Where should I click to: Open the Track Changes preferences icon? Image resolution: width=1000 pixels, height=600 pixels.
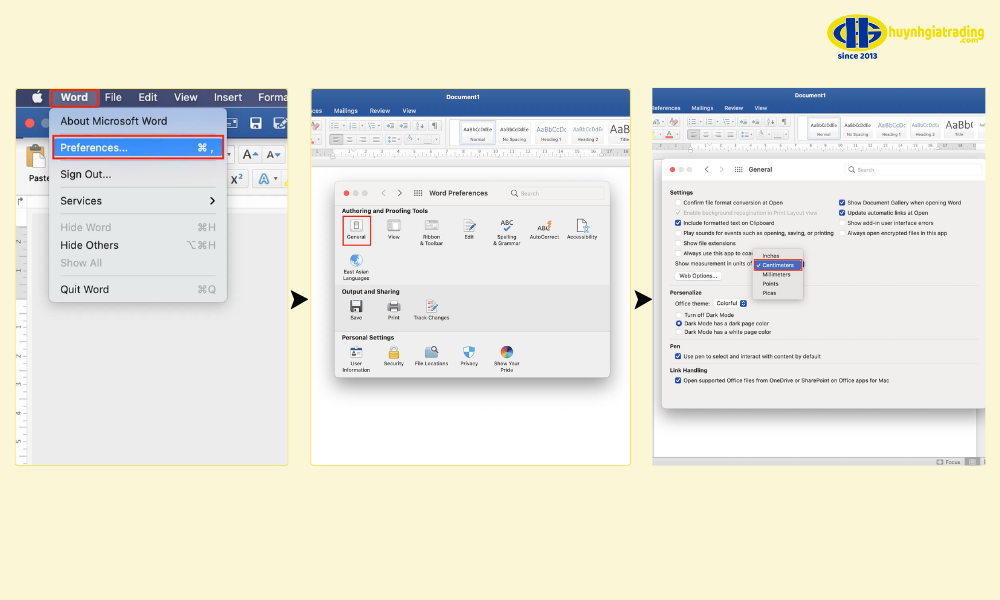pyautogui.click(x=431, y=308)
